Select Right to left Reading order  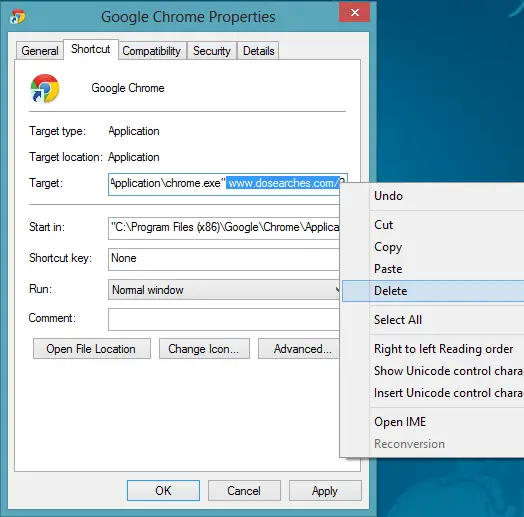click(433, 349)
